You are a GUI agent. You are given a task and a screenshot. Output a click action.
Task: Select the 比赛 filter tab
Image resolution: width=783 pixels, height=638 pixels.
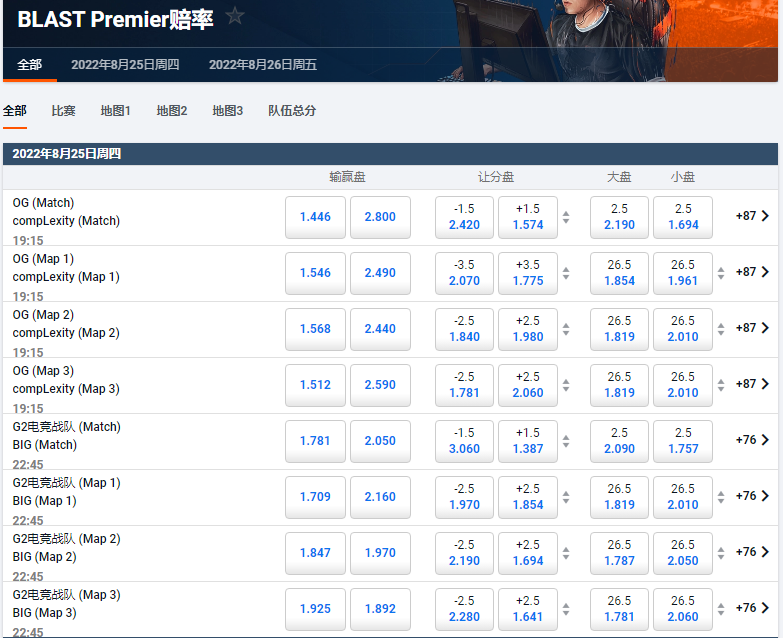coord(64,111)
